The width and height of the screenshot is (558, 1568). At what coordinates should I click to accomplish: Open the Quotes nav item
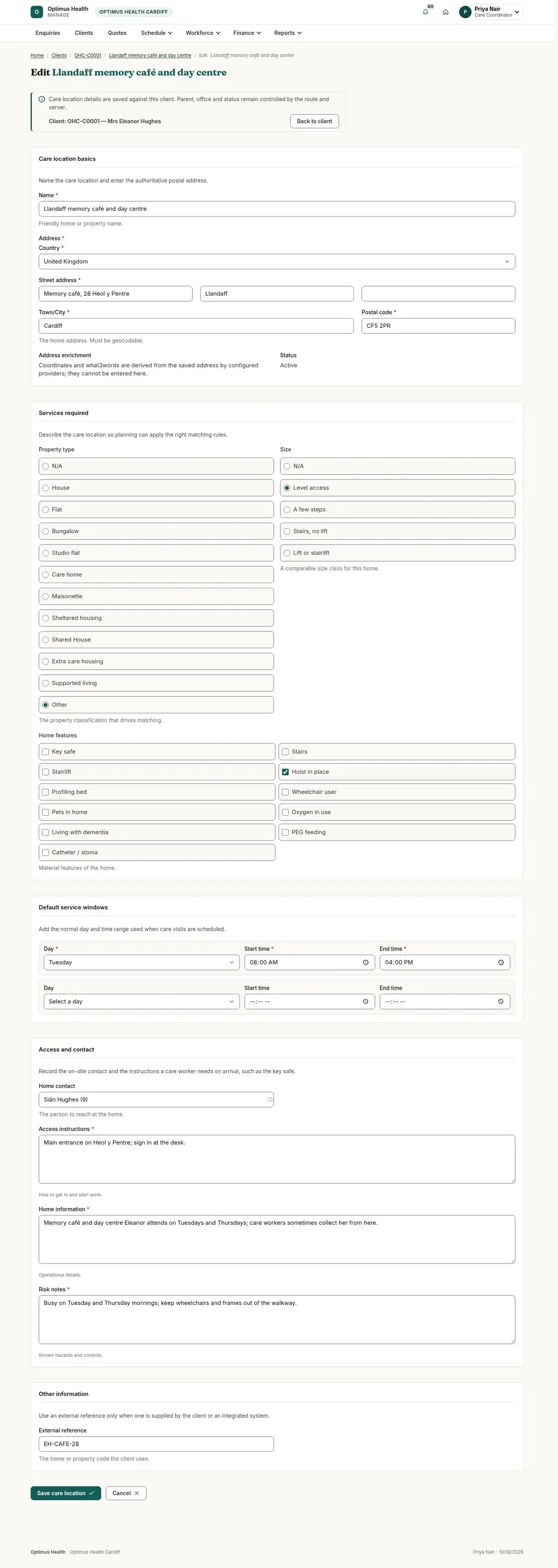click(118, 33)
